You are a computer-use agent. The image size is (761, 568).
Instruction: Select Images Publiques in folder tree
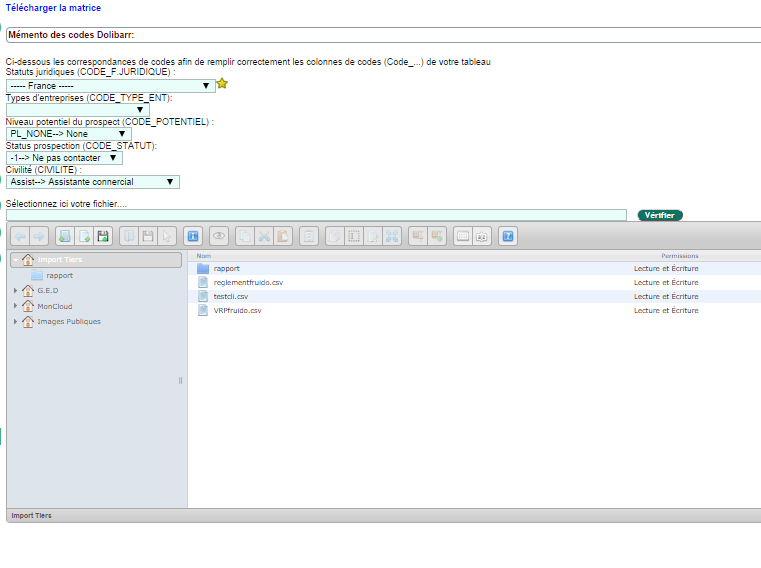point(69,321)
